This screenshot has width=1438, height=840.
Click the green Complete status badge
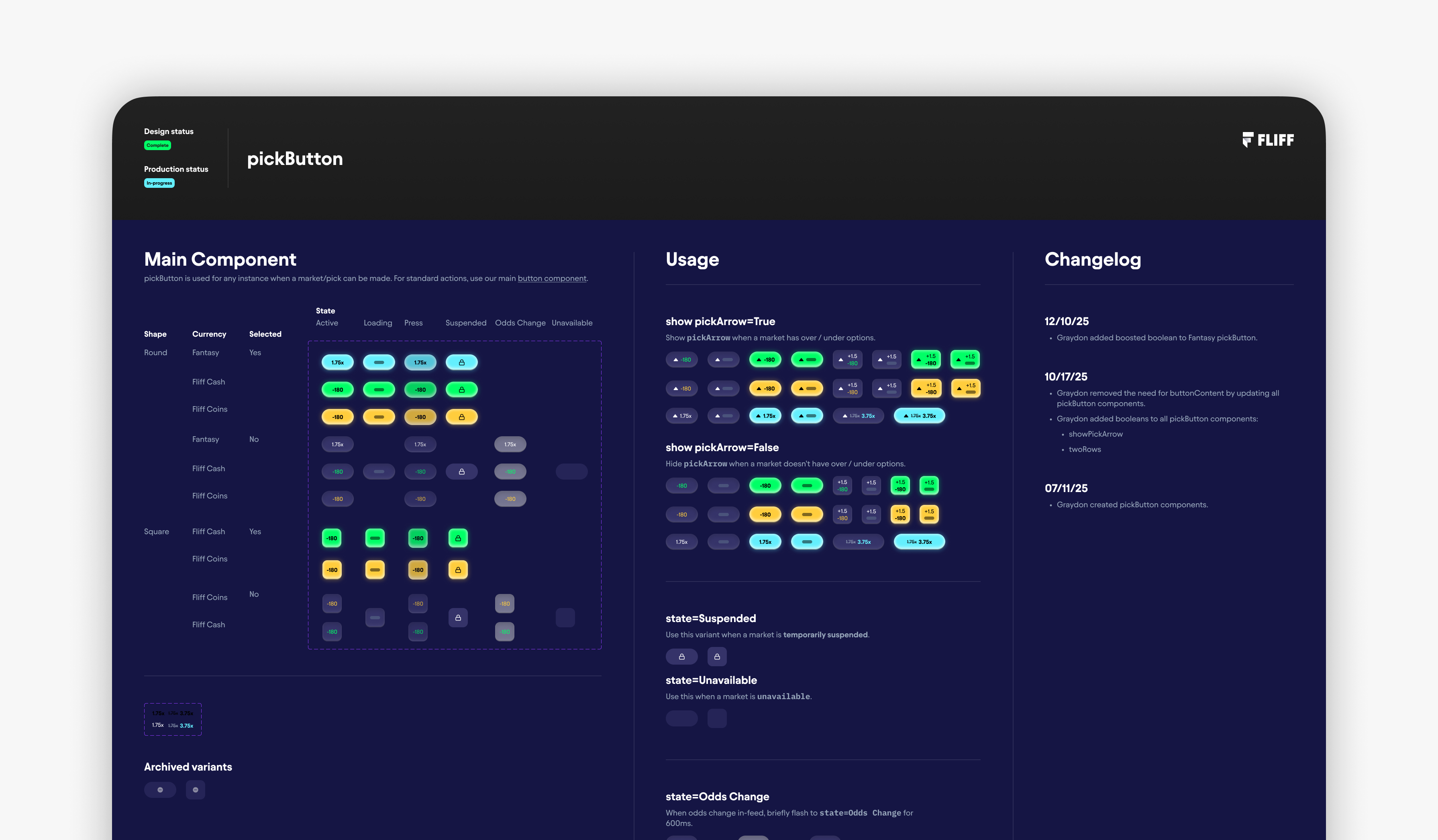[x=157, y=145]
